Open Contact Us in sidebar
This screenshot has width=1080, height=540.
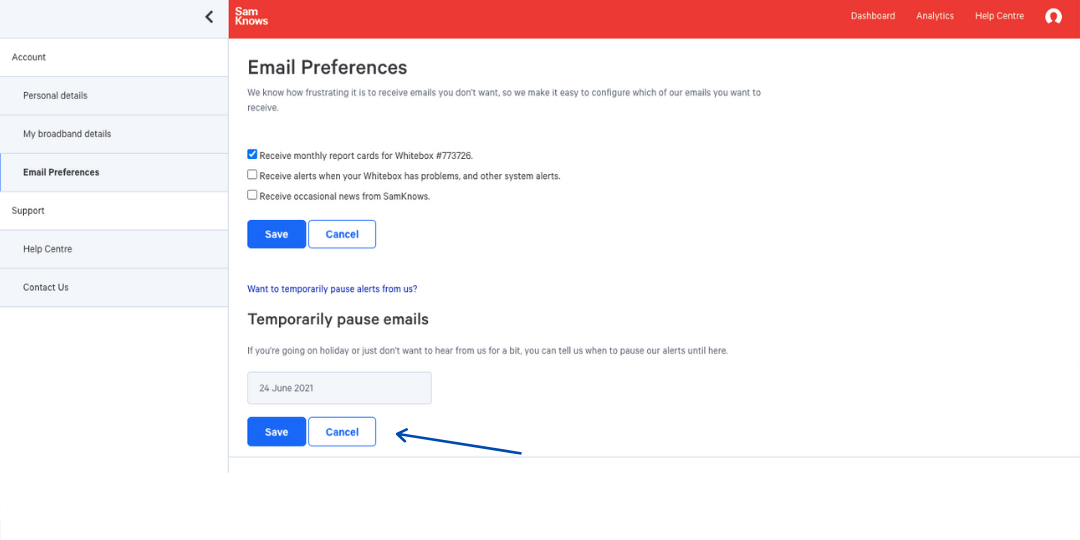[x=46, y=287]
